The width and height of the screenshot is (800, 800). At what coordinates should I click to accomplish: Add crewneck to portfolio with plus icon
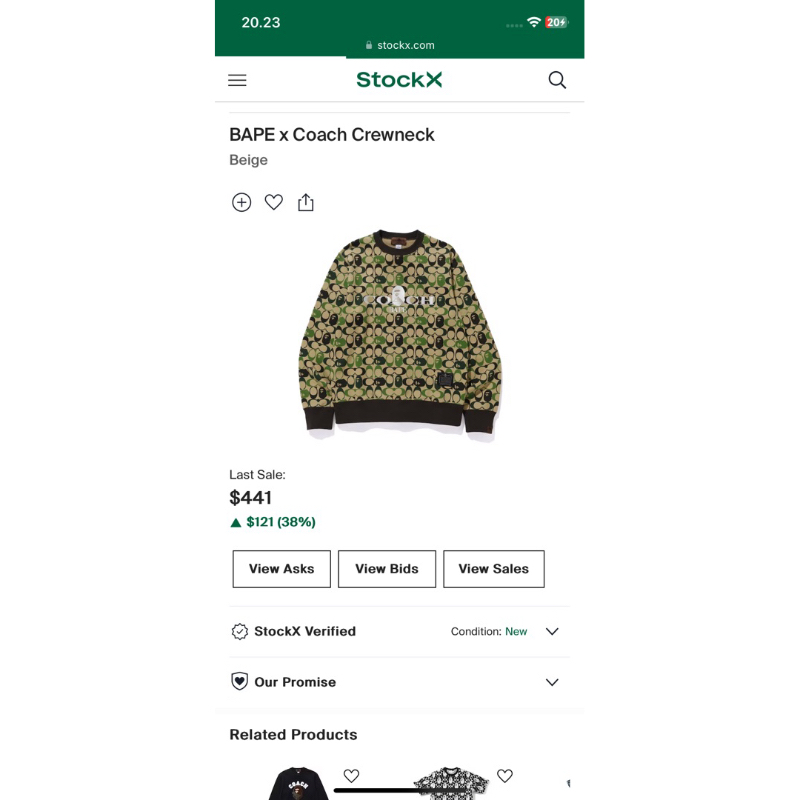click(241, 202)
